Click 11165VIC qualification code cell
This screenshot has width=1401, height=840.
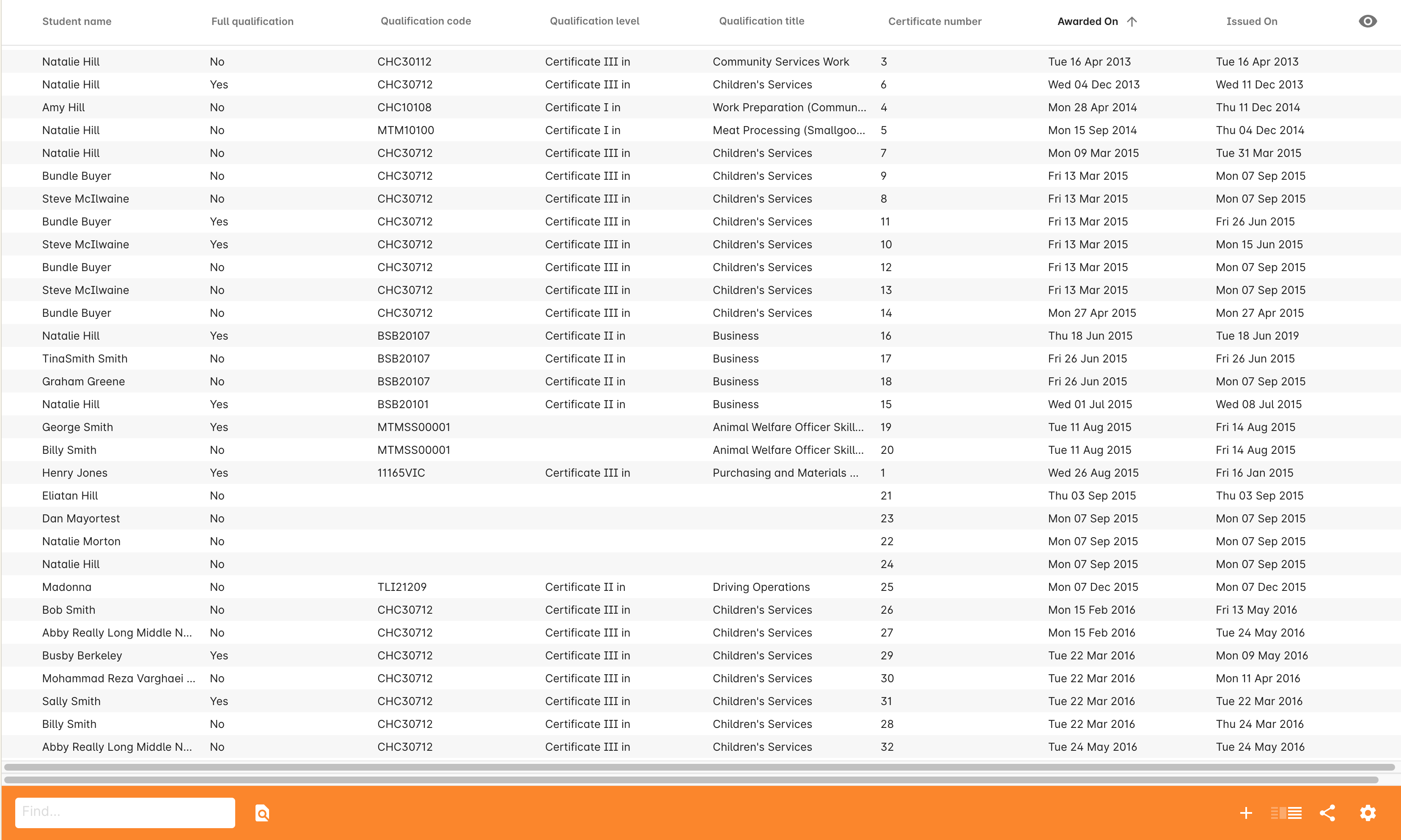[401, 472]
